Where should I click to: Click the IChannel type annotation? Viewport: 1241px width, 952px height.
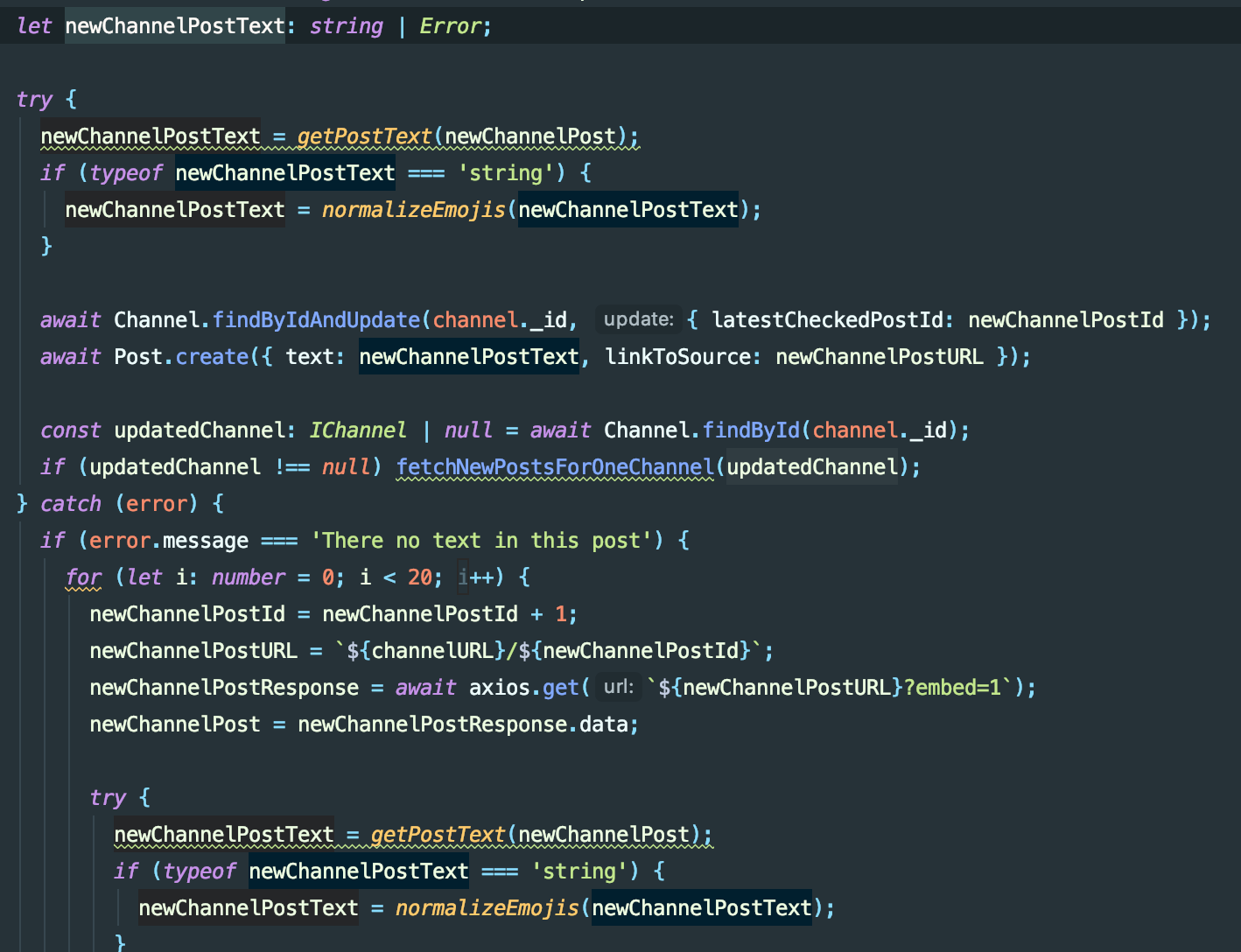(x=358, y=430)
